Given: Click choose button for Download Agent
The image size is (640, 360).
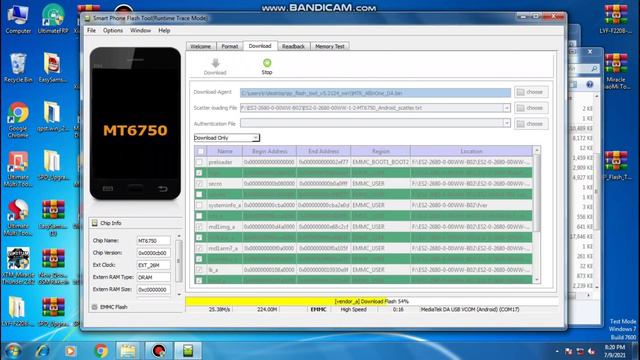Looking at the screenshot, I should point(531,92).
